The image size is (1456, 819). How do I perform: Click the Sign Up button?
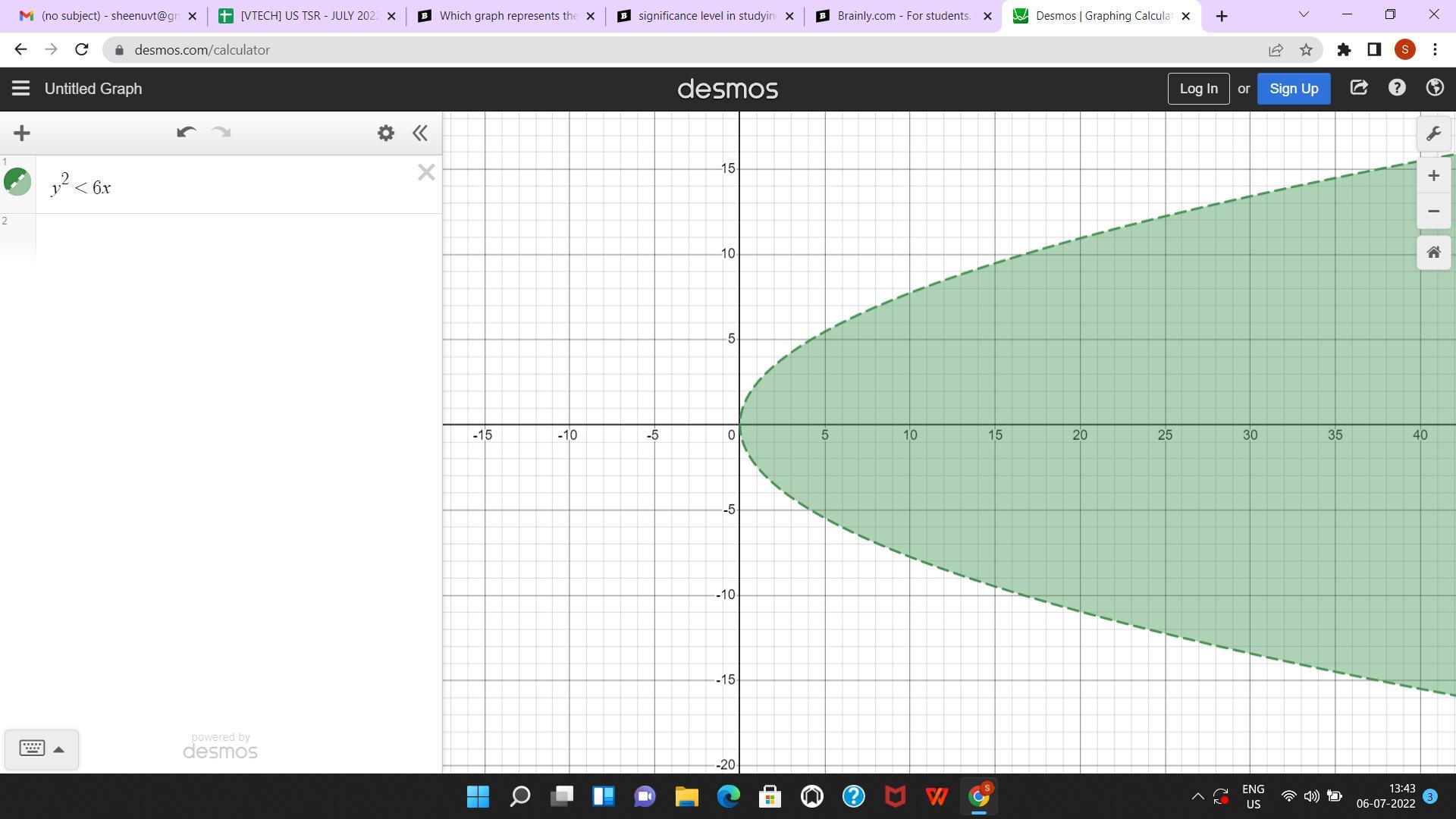coord(1293,89)
